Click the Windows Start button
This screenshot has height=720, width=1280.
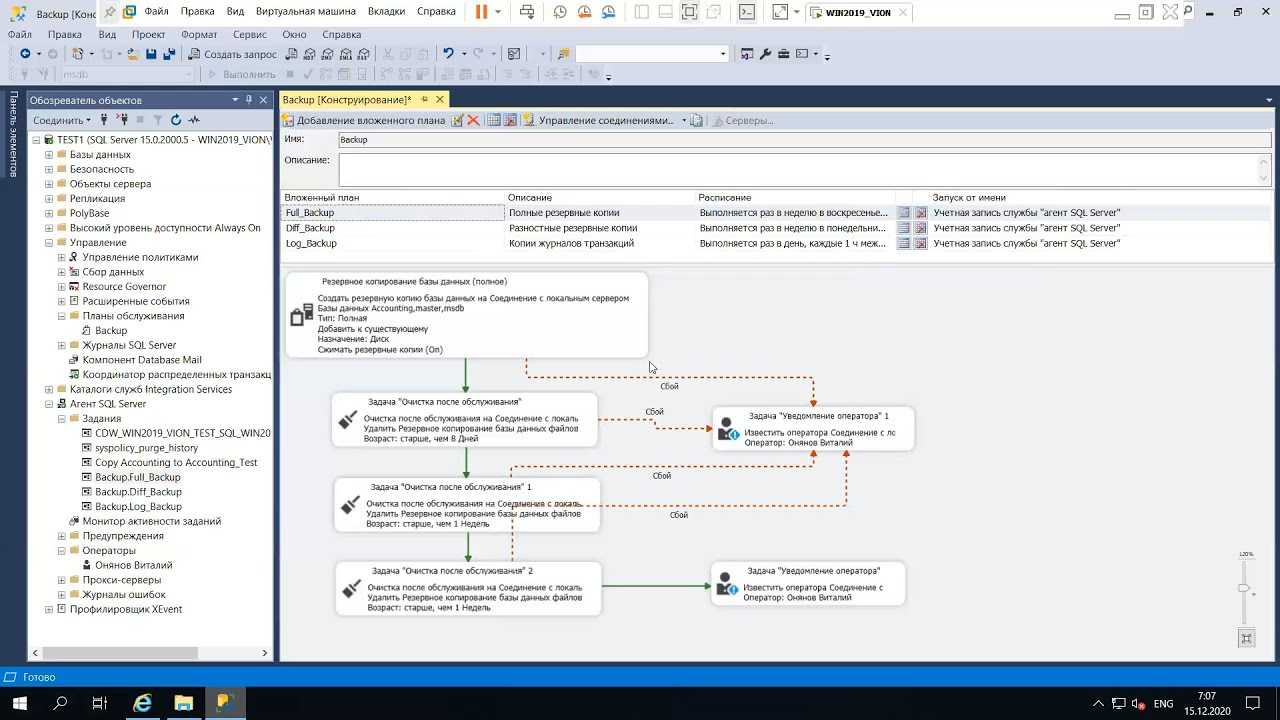click(19, 703)
